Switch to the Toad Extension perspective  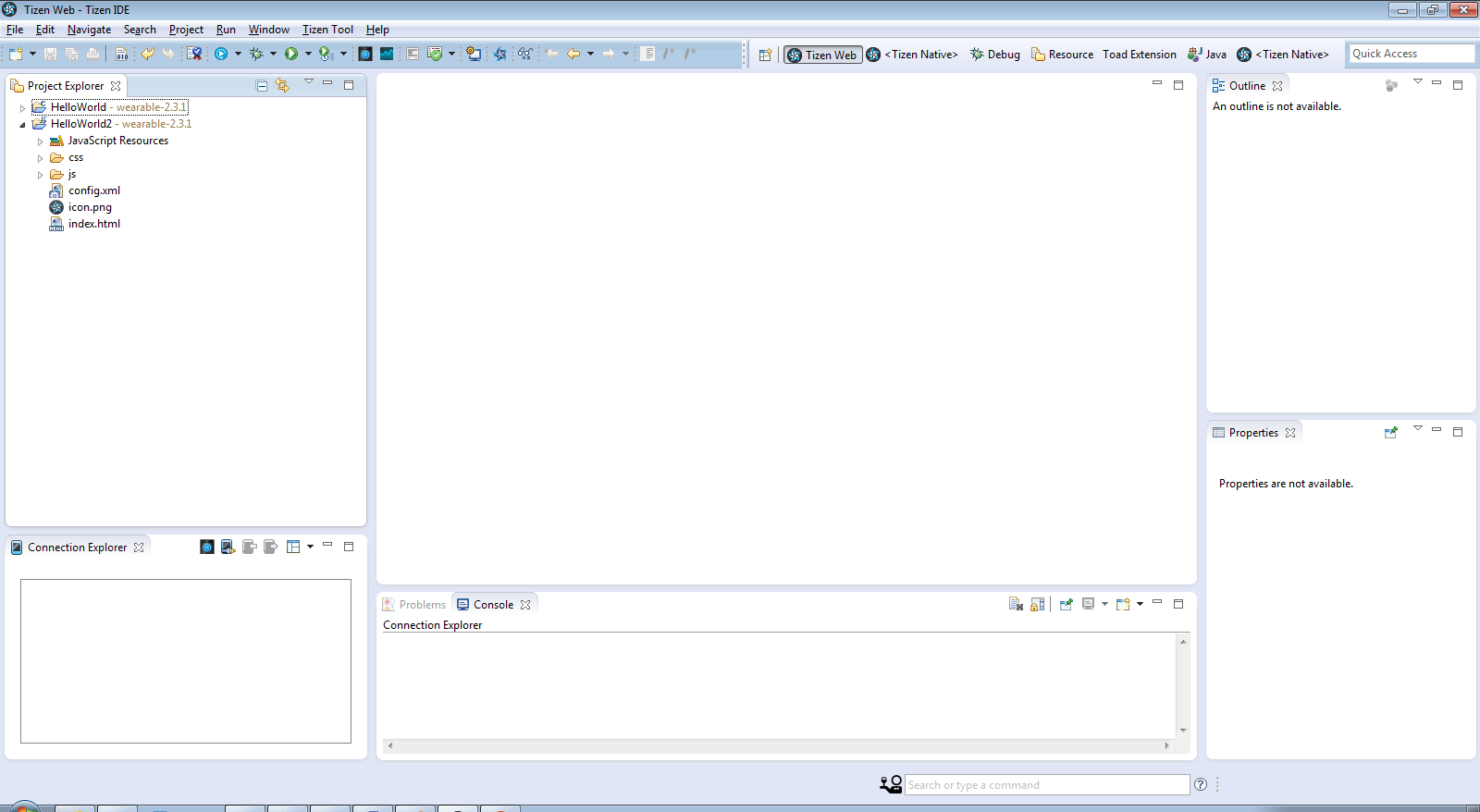[1140, 55]
